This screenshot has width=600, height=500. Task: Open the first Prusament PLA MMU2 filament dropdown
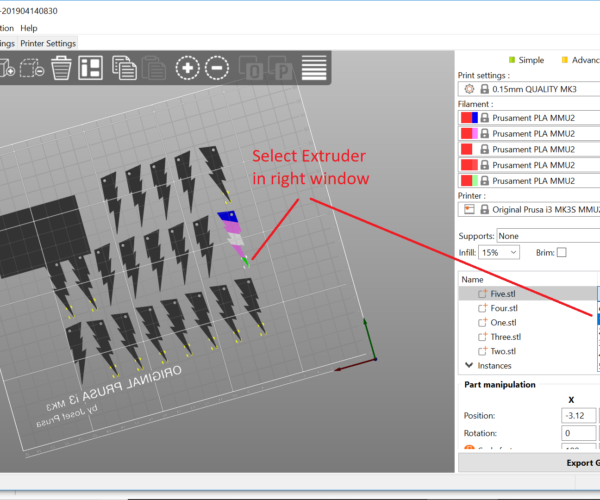tap(529, 118)
